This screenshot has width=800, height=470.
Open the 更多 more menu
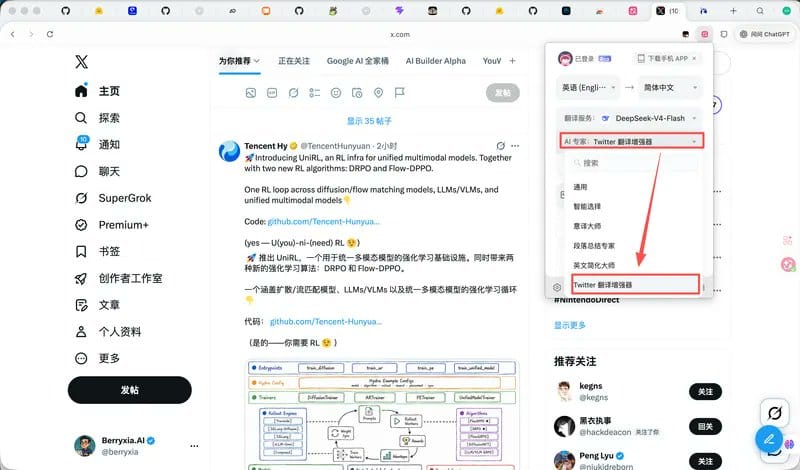click(97, 358)
